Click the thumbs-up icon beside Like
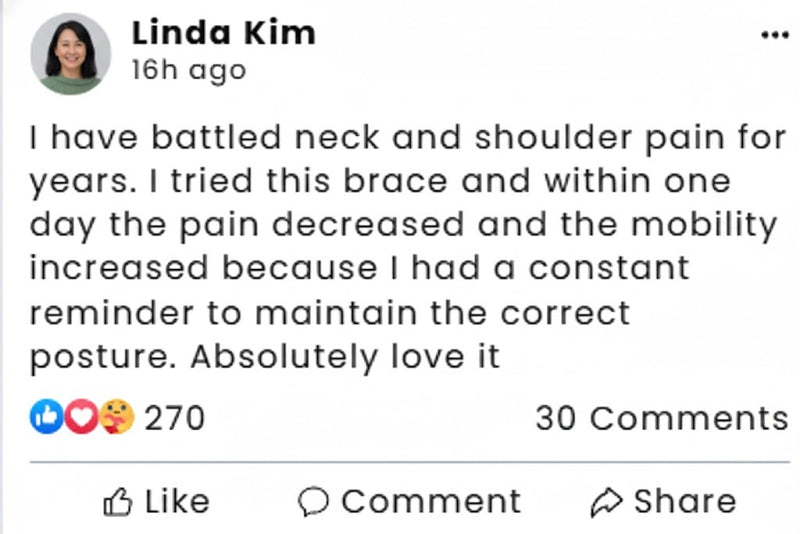The image size is (800, 534). coord(119,501)
